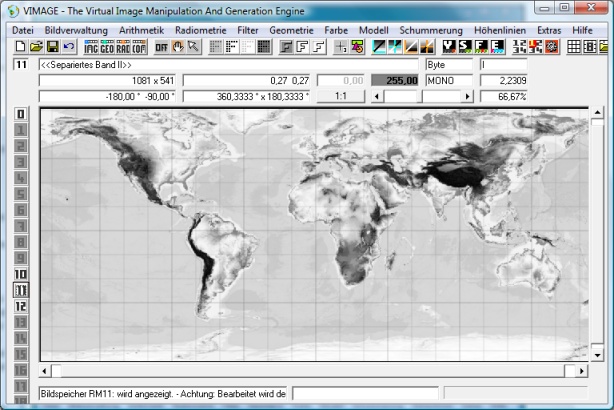Click the IAC toolbar icon

[91, 47]
